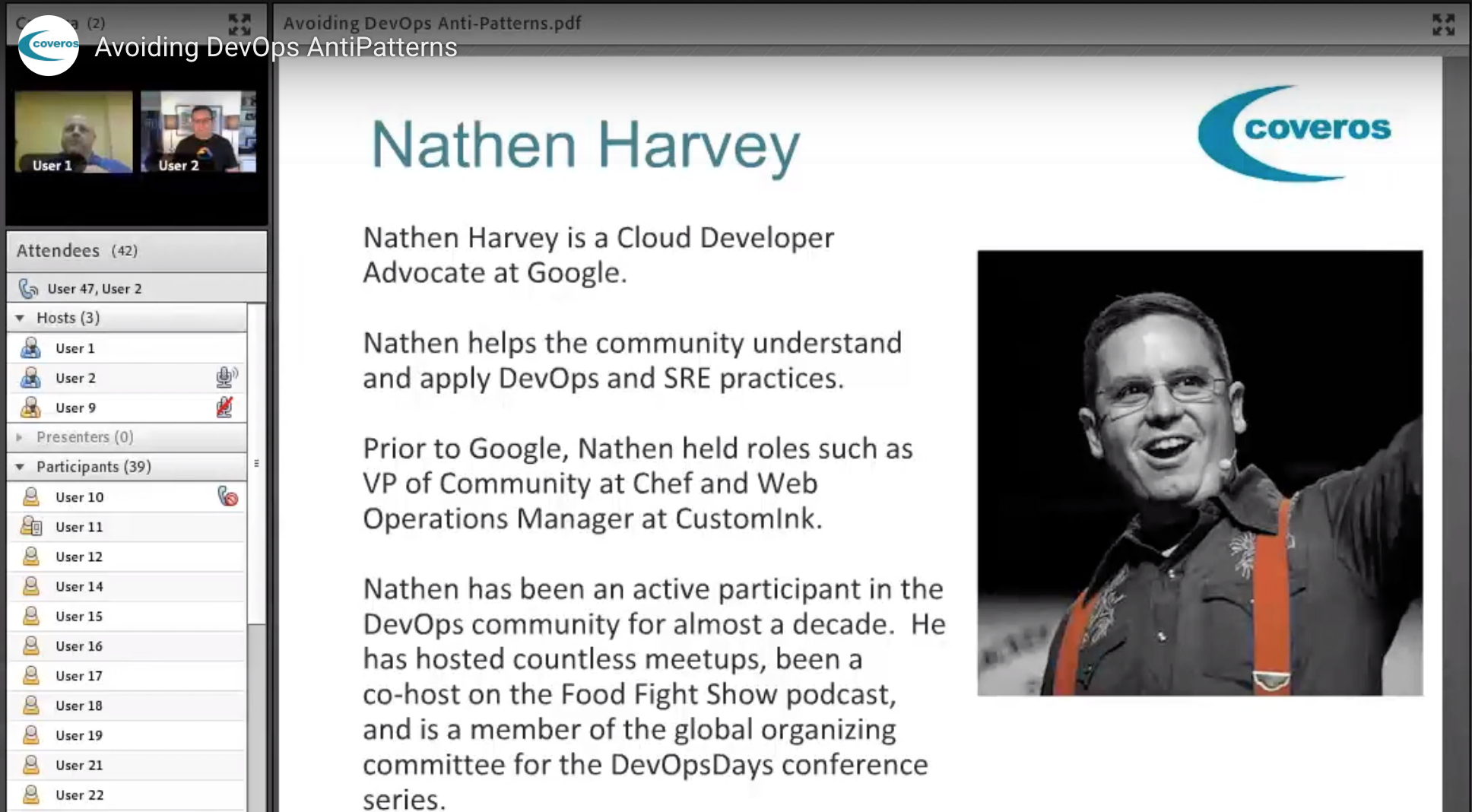Select User 18 in Participants list
The width and height of the screenshot is (1472, 812).
[x=79, y=706]
